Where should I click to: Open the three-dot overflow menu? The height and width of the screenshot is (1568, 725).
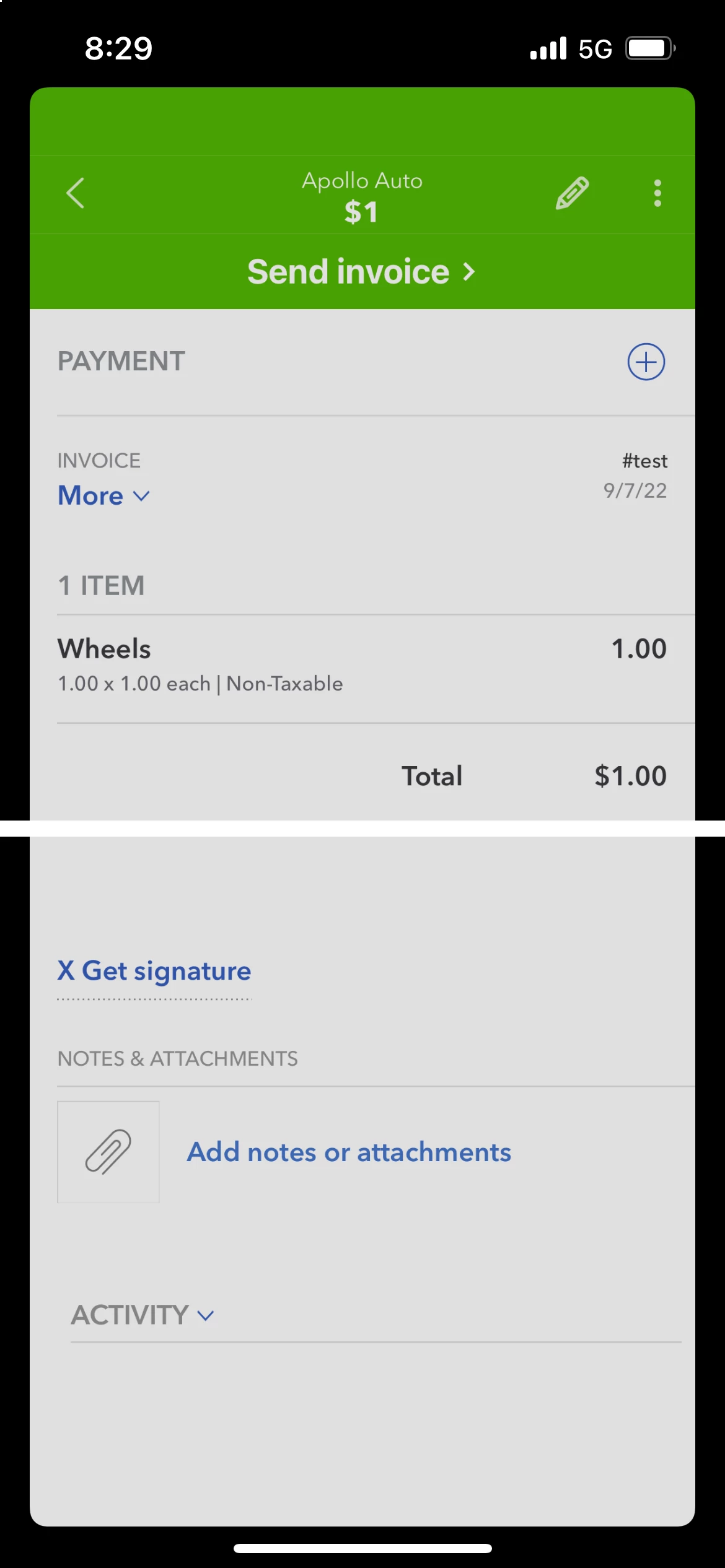tap(657, 193)
